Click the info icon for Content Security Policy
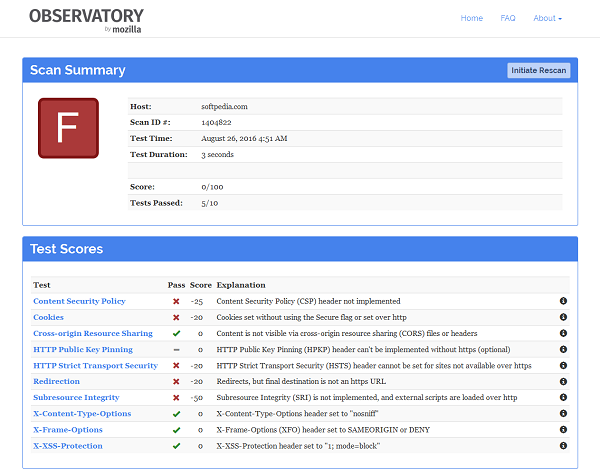This screenshot has width=600, height=476. (564, 301)
